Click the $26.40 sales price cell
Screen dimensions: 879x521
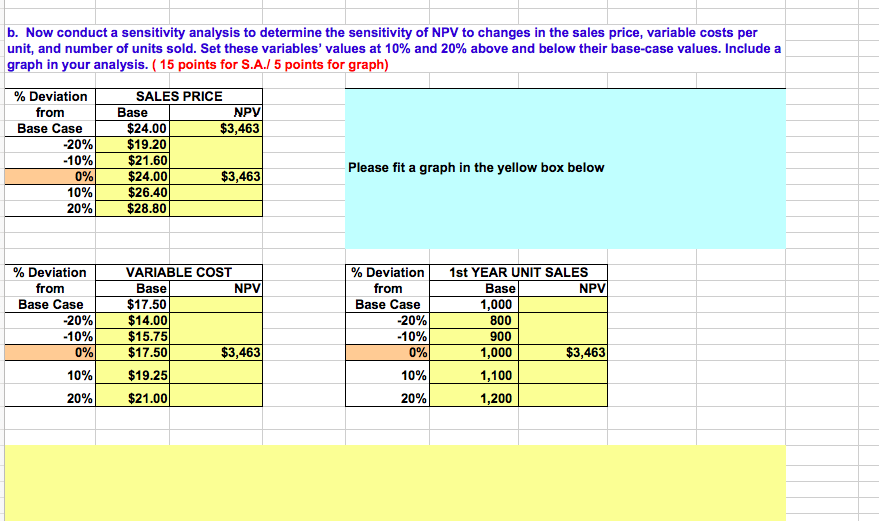coord(132,192)
